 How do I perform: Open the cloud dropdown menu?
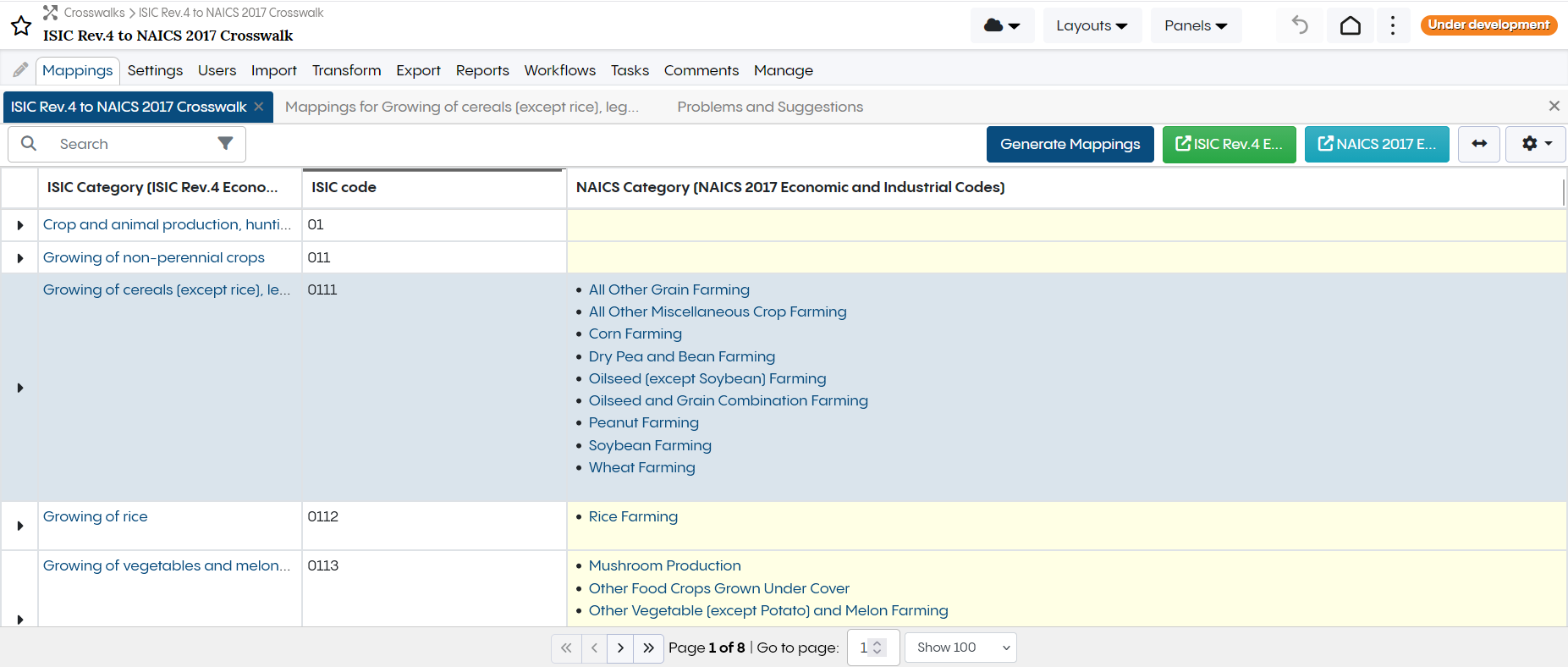tap(1002, 25)
